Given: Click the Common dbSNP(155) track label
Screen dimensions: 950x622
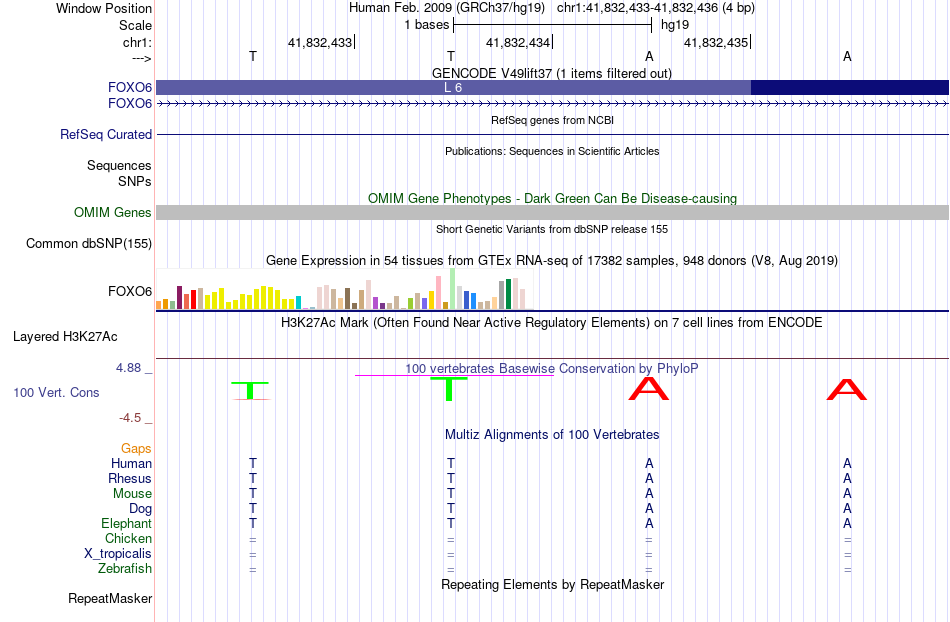Looking at the screenshot, I should point(88,243).
